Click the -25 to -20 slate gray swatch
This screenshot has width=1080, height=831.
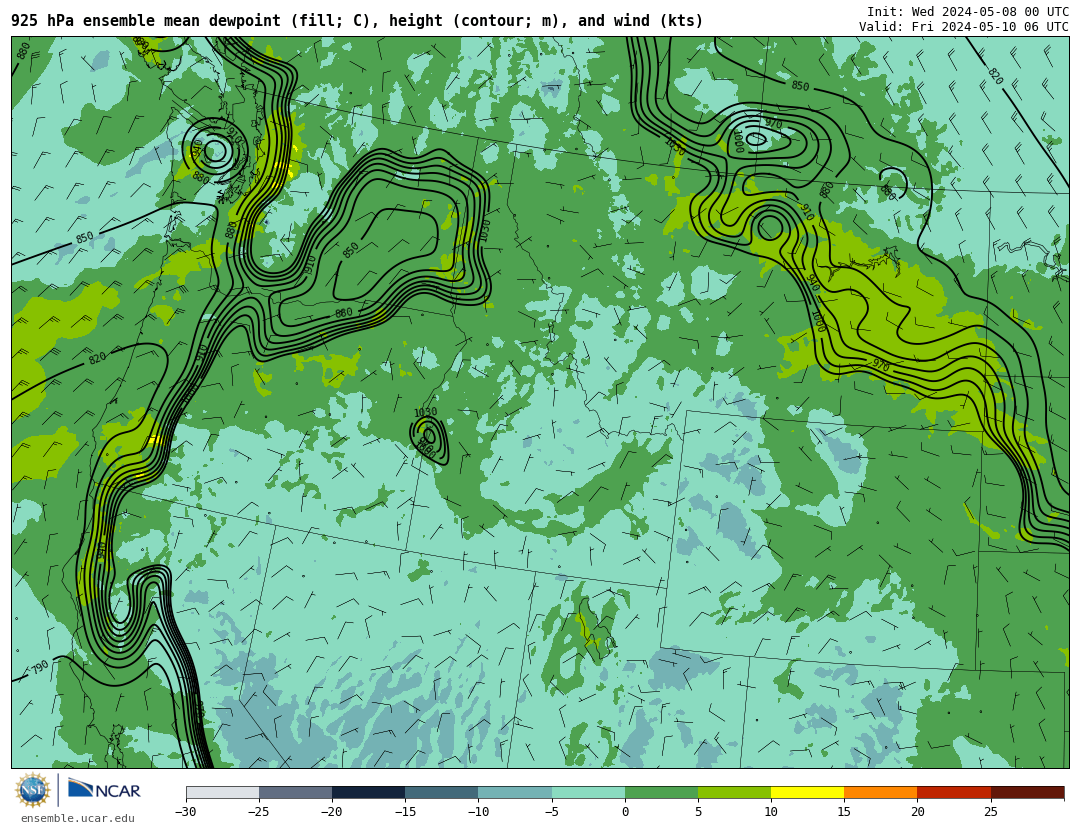point(295,792)
